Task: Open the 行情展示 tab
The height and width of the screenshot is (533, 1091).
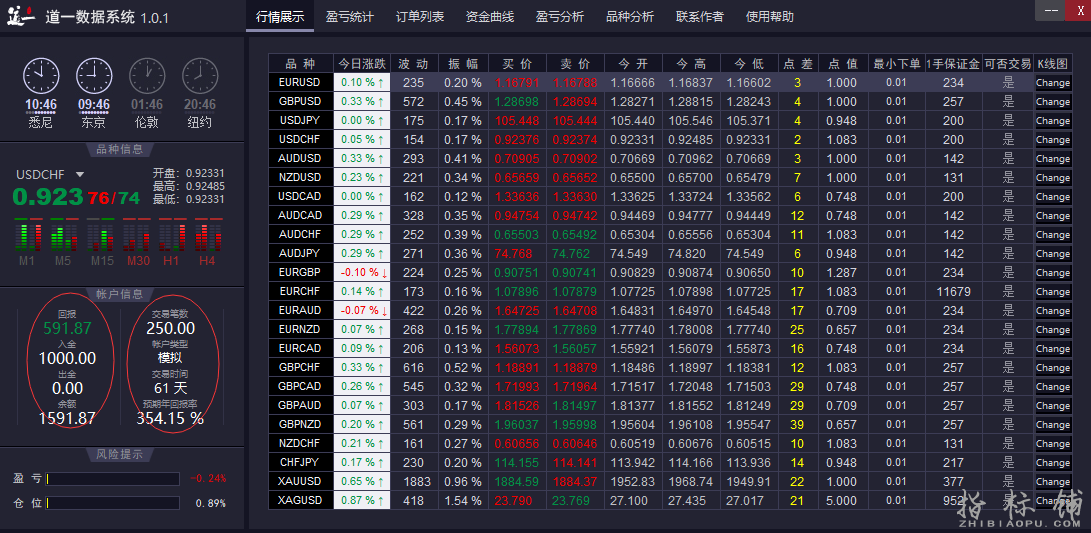Action: [x=280, y=17]
